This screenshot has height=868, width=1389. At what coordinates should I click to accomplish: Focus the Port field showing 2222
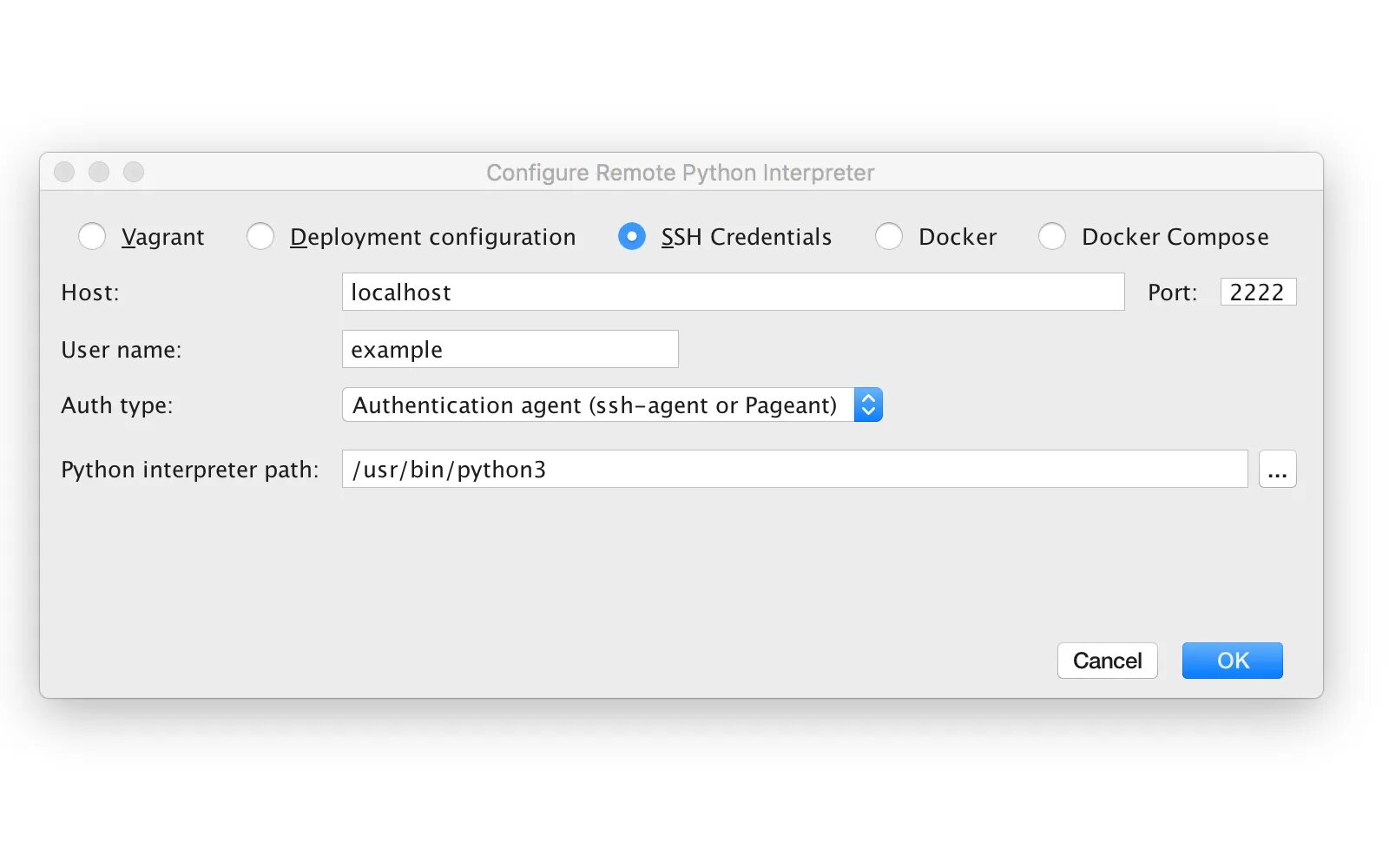[x=1257, y=293]
